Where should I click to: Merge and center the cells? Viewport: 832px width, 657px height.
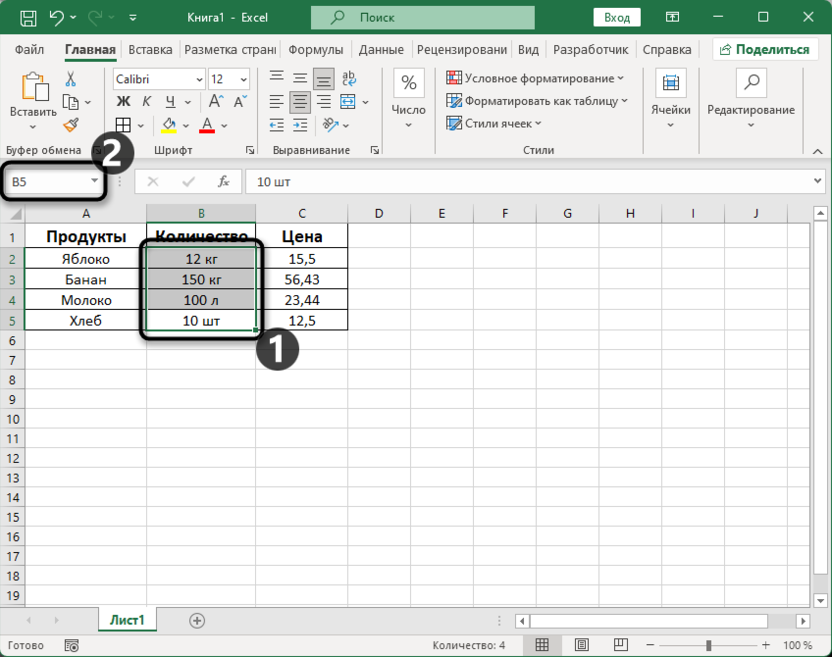(348, 102)
